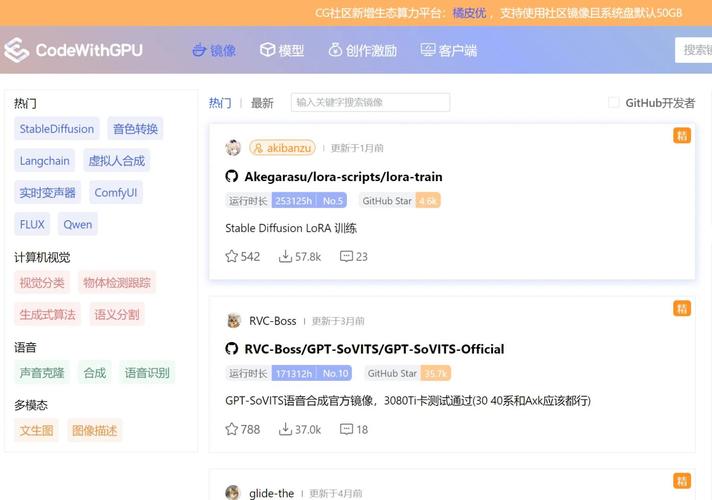Select the 虚拟人合成 tag

click(x=117, y=161)
